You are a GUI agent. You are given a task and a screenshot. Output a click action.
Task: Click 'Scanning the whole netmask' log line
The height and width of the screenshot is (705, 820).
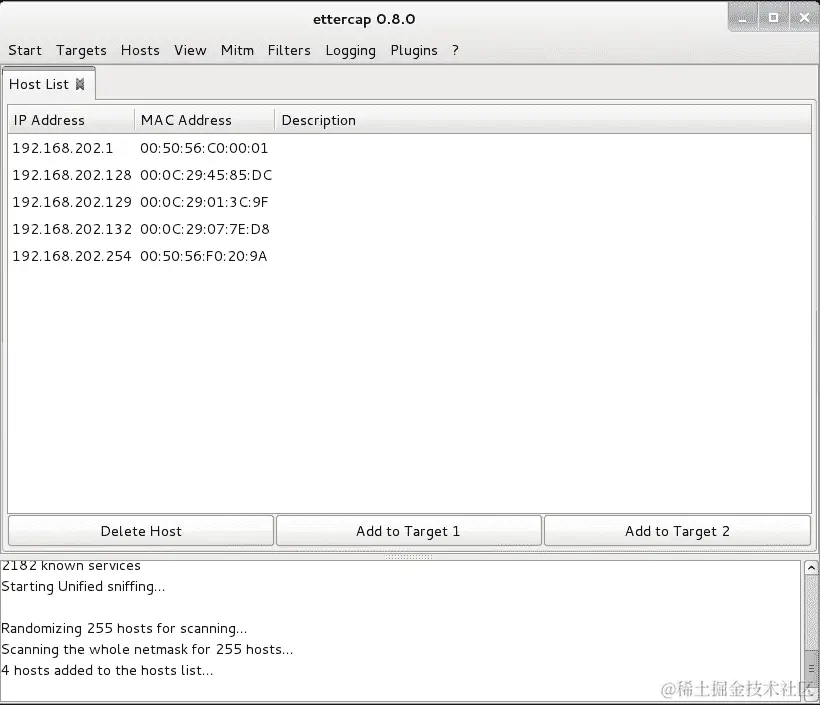[147, 650]
